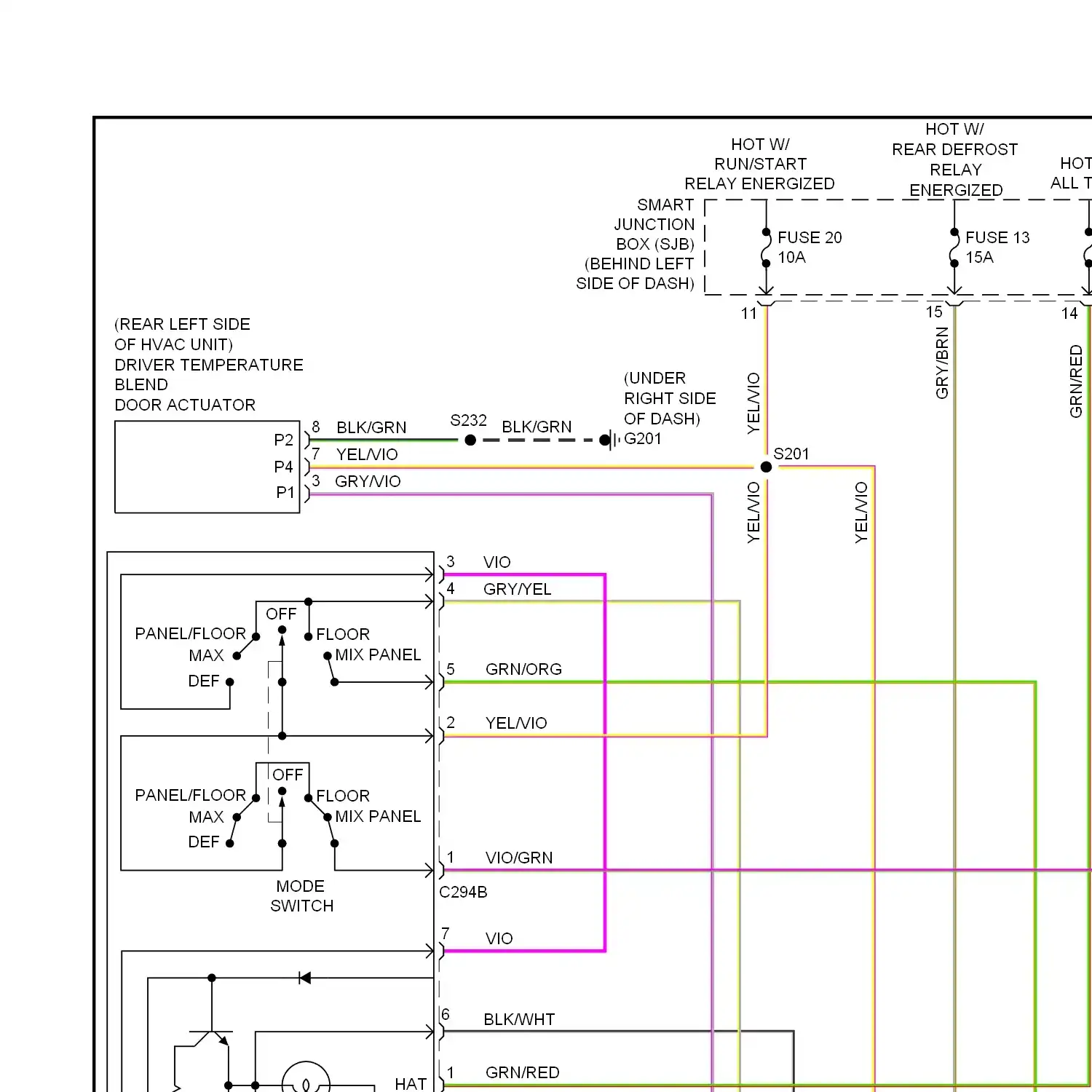1092x1092 pixels.
Task: Click the GRY/YEL wire label
Action: point(518,589)
